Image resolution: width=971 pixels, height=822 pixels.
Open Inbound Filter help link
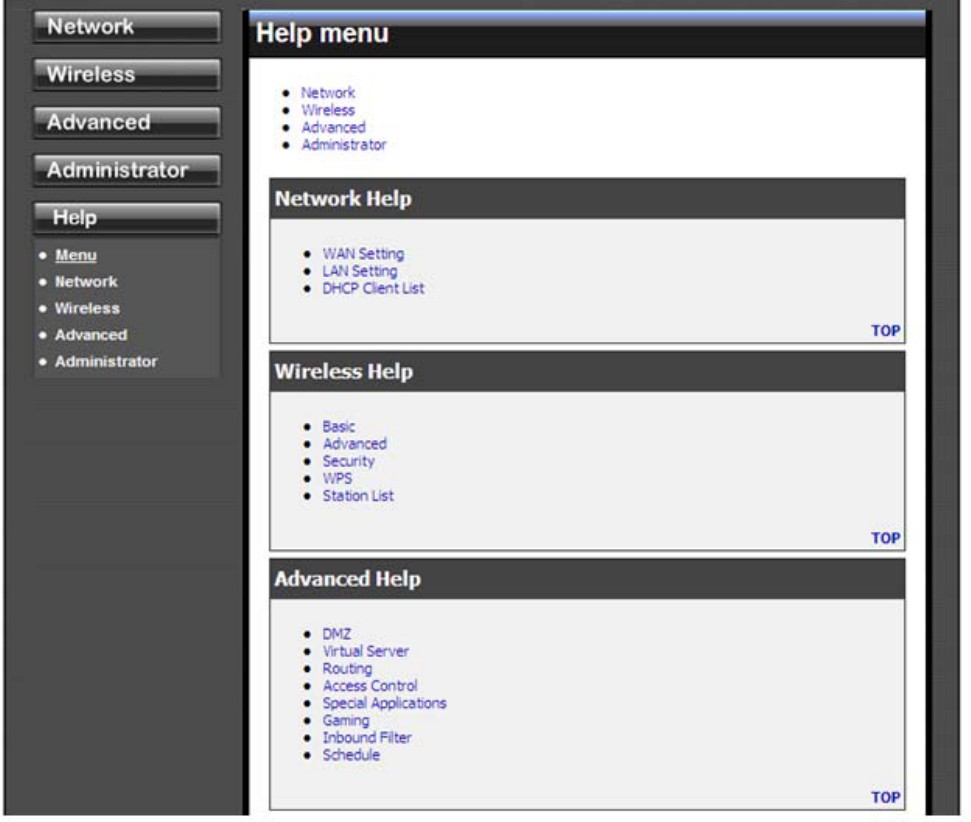367,738
